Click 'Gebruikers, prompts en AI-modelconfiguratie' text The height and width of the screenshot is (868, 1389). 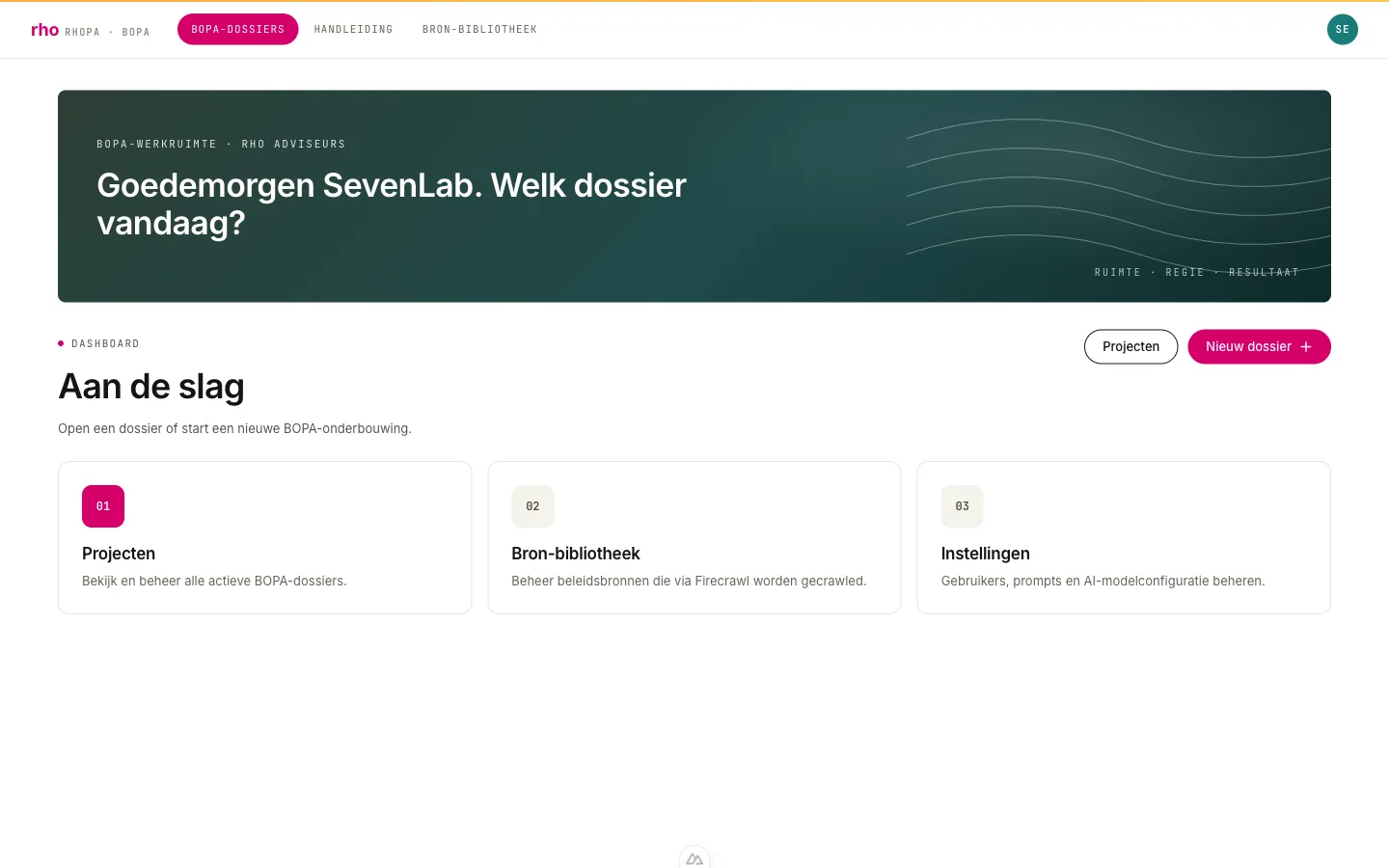pyautogui.click(x=1103, y=581)
